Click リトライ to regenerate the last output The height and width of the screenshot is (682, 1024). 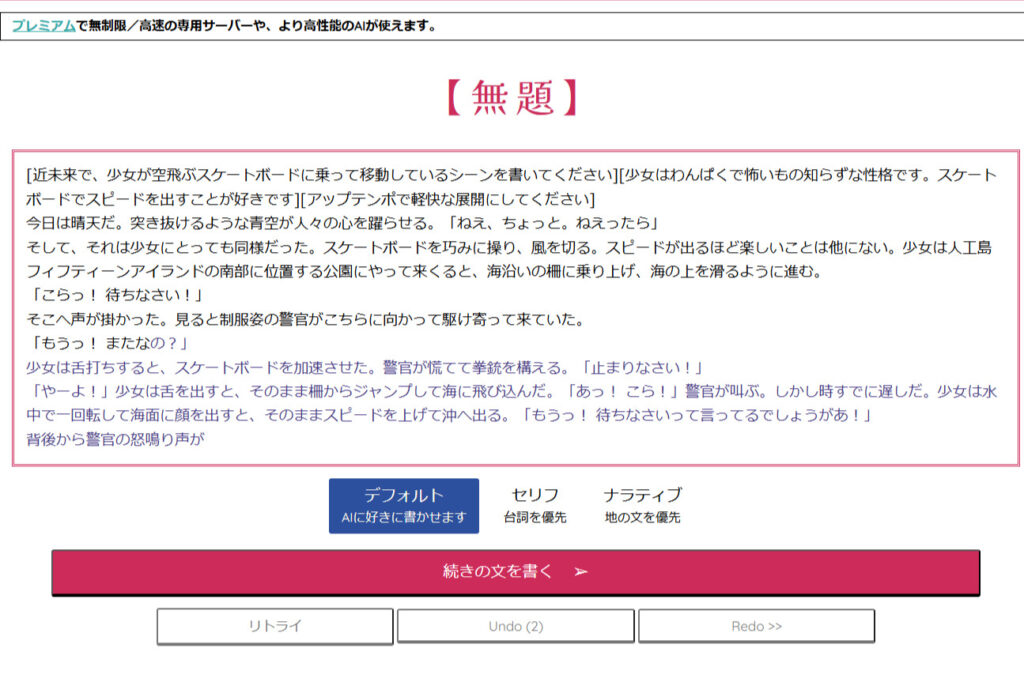[x=274, y=627]
